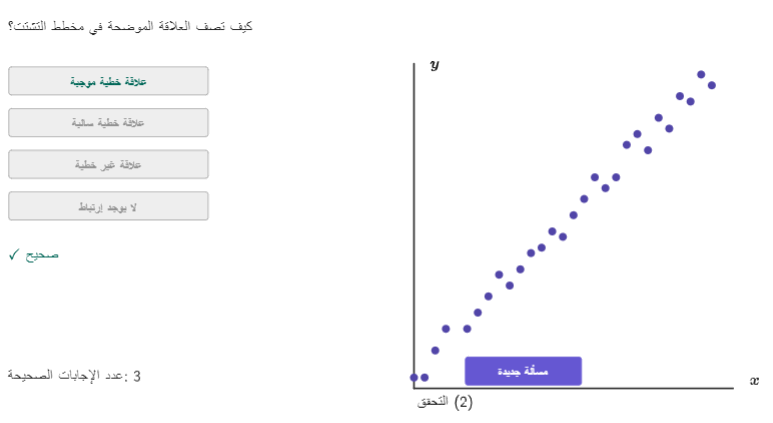Click the (2) counter next to التحقق
773x423 pixels.
(463, 402)
